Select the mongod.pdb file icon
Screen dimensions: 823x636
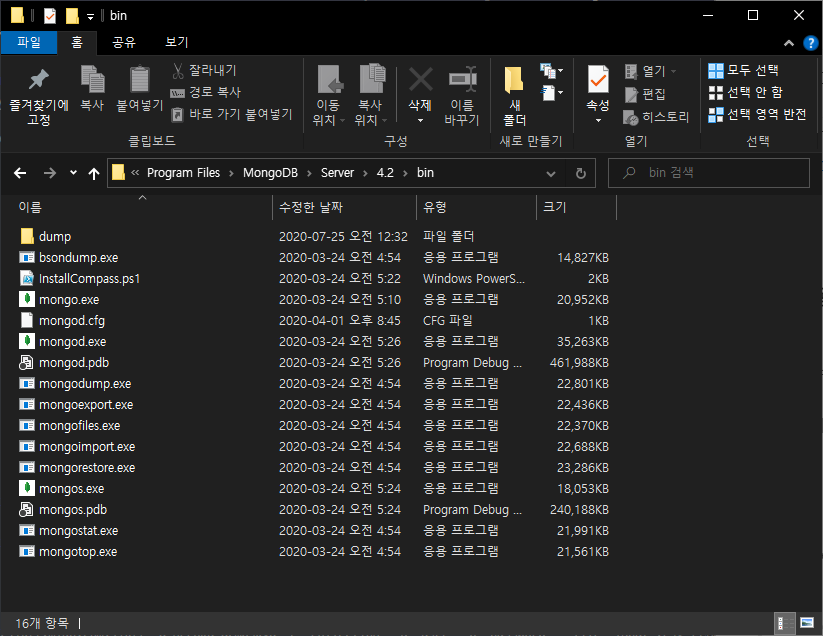point(27,362)
